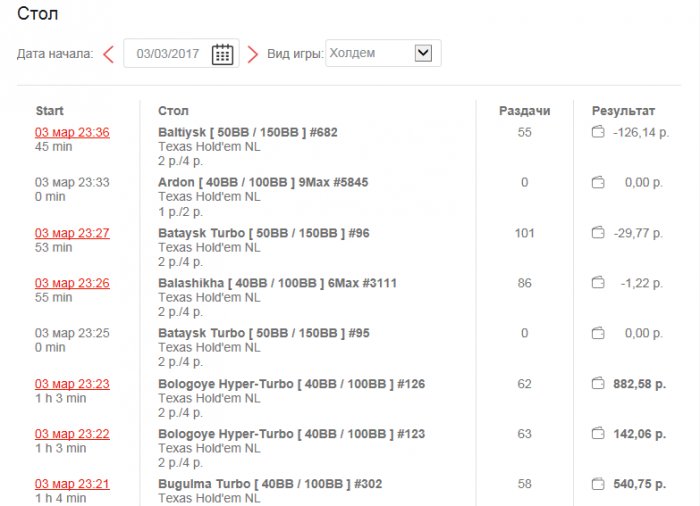Viewport: 700px width, 506px height.
Task: Select Bataysk Turbo [ 50BB / 150BB ] #95
Action: (264, 333)
